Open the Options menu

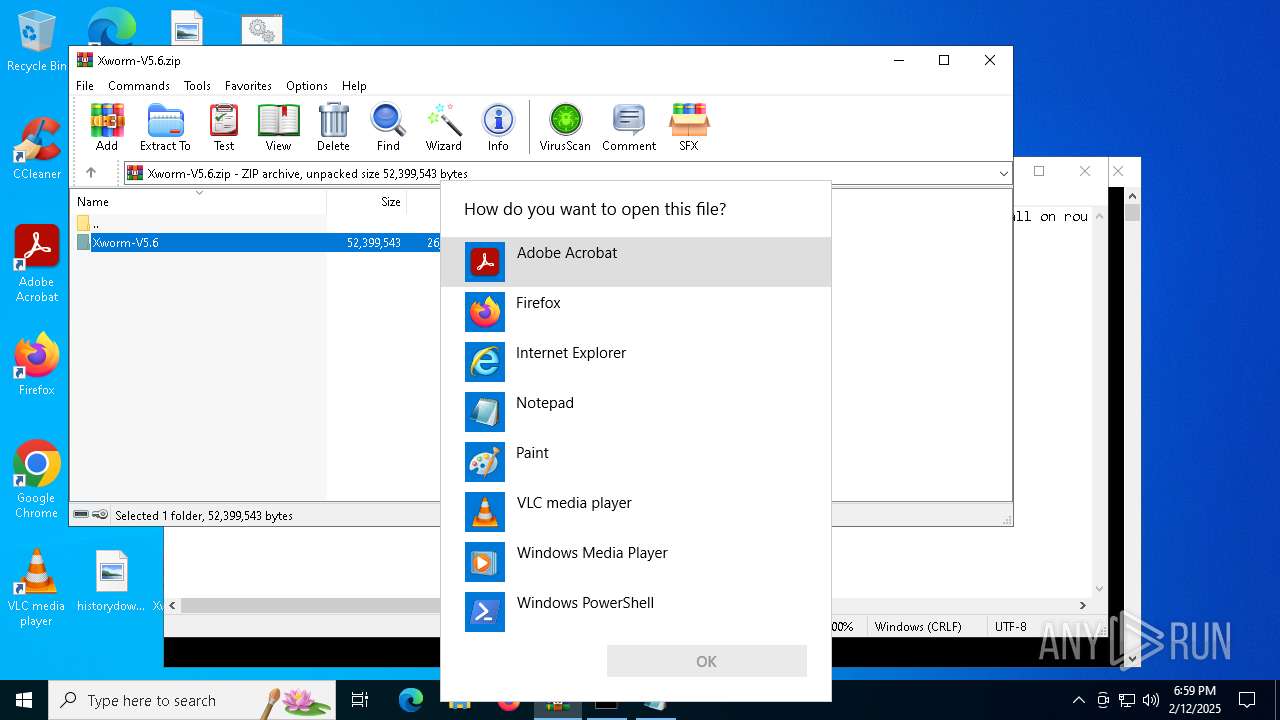pyautogui.click(x=307, y=86)
